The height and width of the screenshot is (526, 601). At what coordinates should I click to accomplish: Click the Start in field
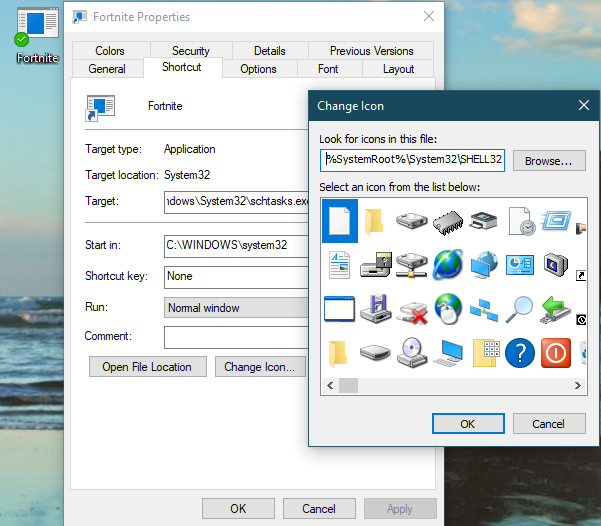pos(236,246)
